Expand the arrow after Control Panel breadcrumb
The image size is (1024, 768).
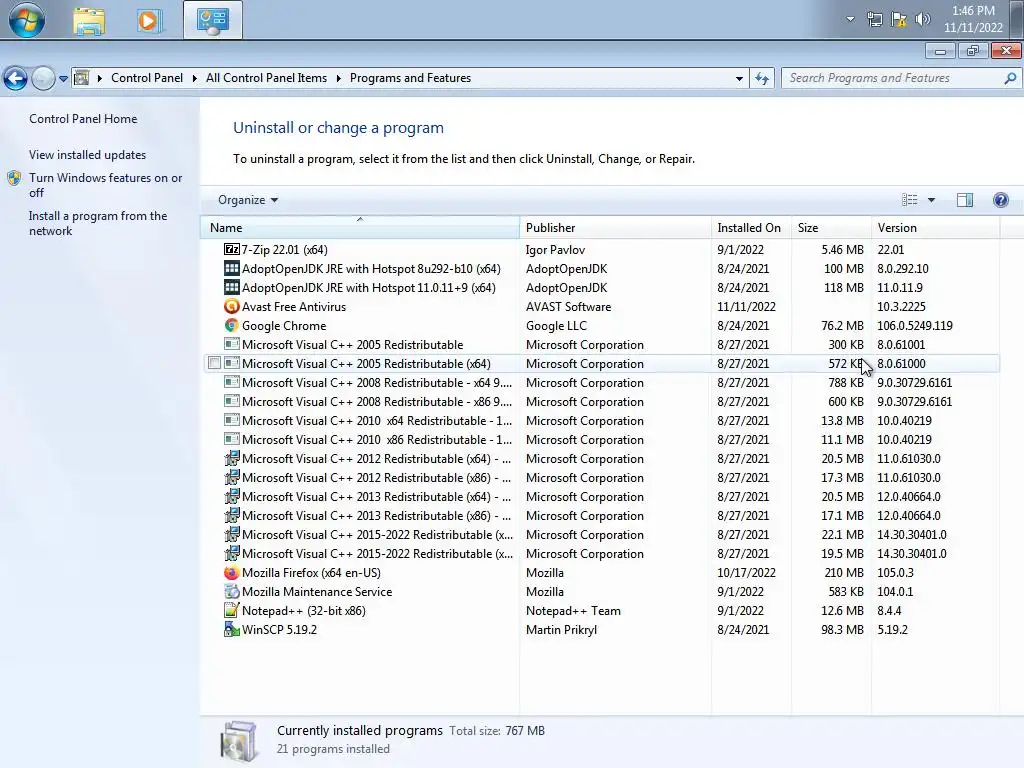[195, 78]
